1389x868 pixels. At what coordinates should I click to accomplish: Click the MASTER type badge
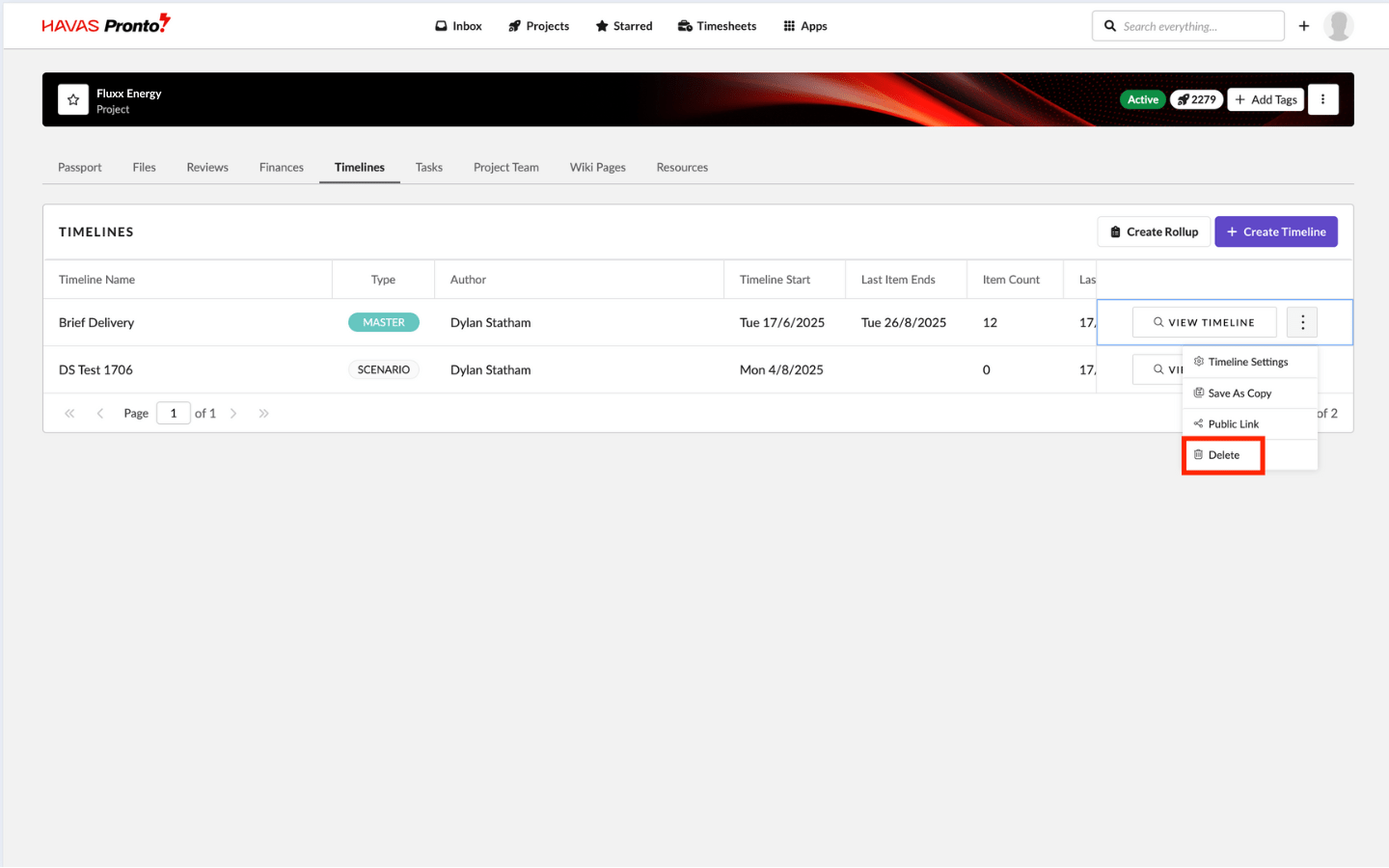[x=384, y=322]
